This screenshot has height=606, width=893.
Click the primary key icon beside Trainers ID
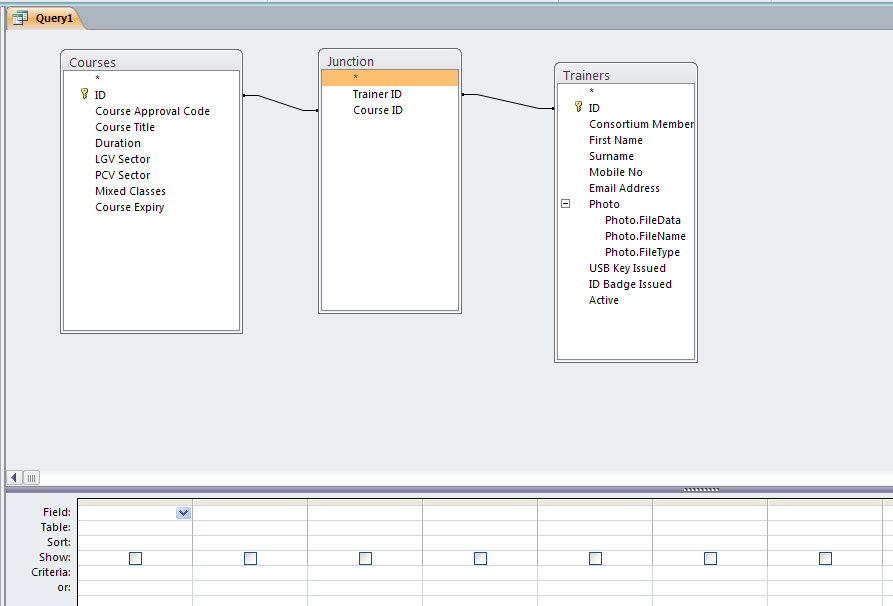pos(578,107)
